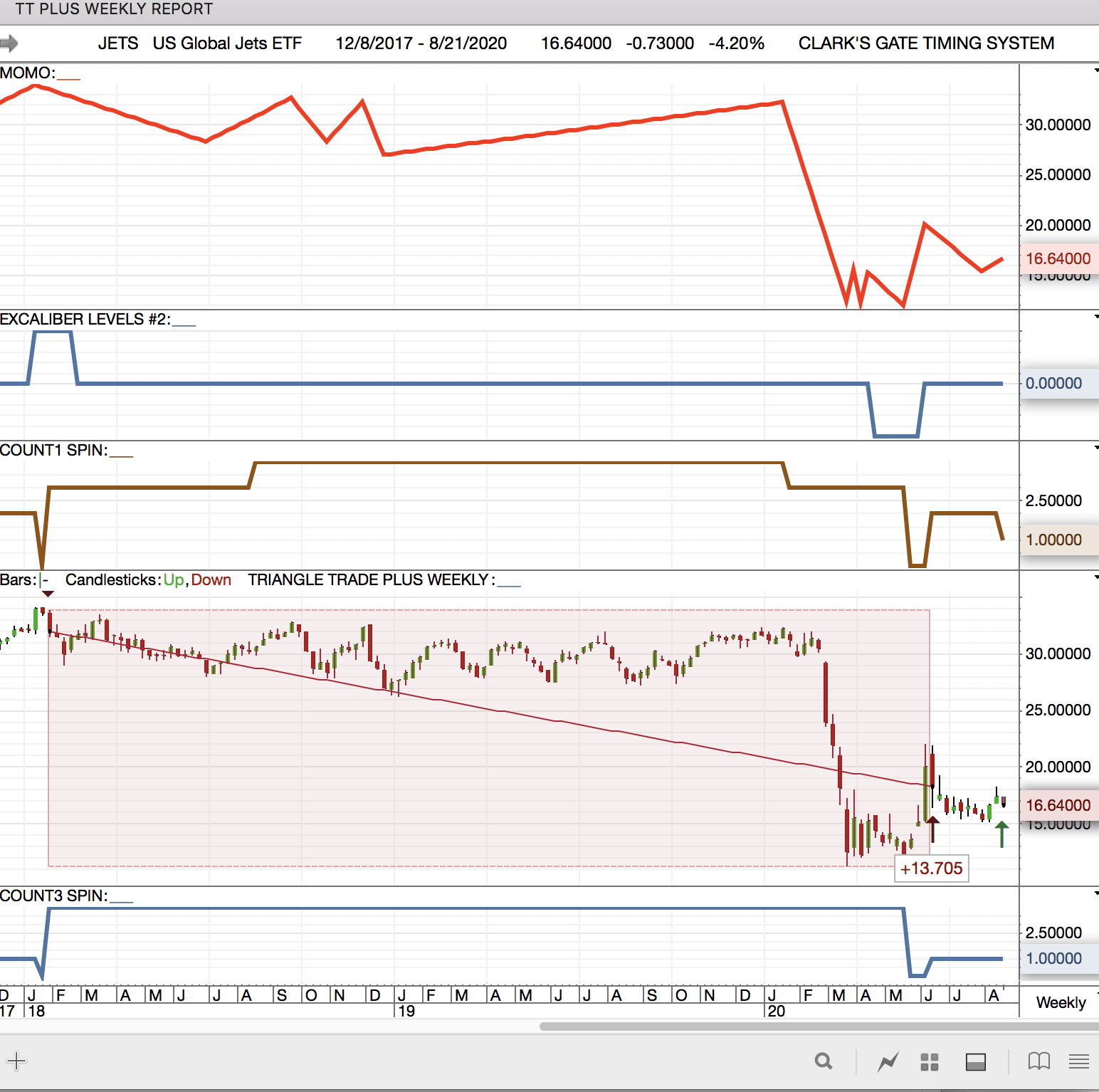Click the -0.73000 price change value
Image resolution: width=1099 pixels, height=1092 pixels.
point(660,43)
